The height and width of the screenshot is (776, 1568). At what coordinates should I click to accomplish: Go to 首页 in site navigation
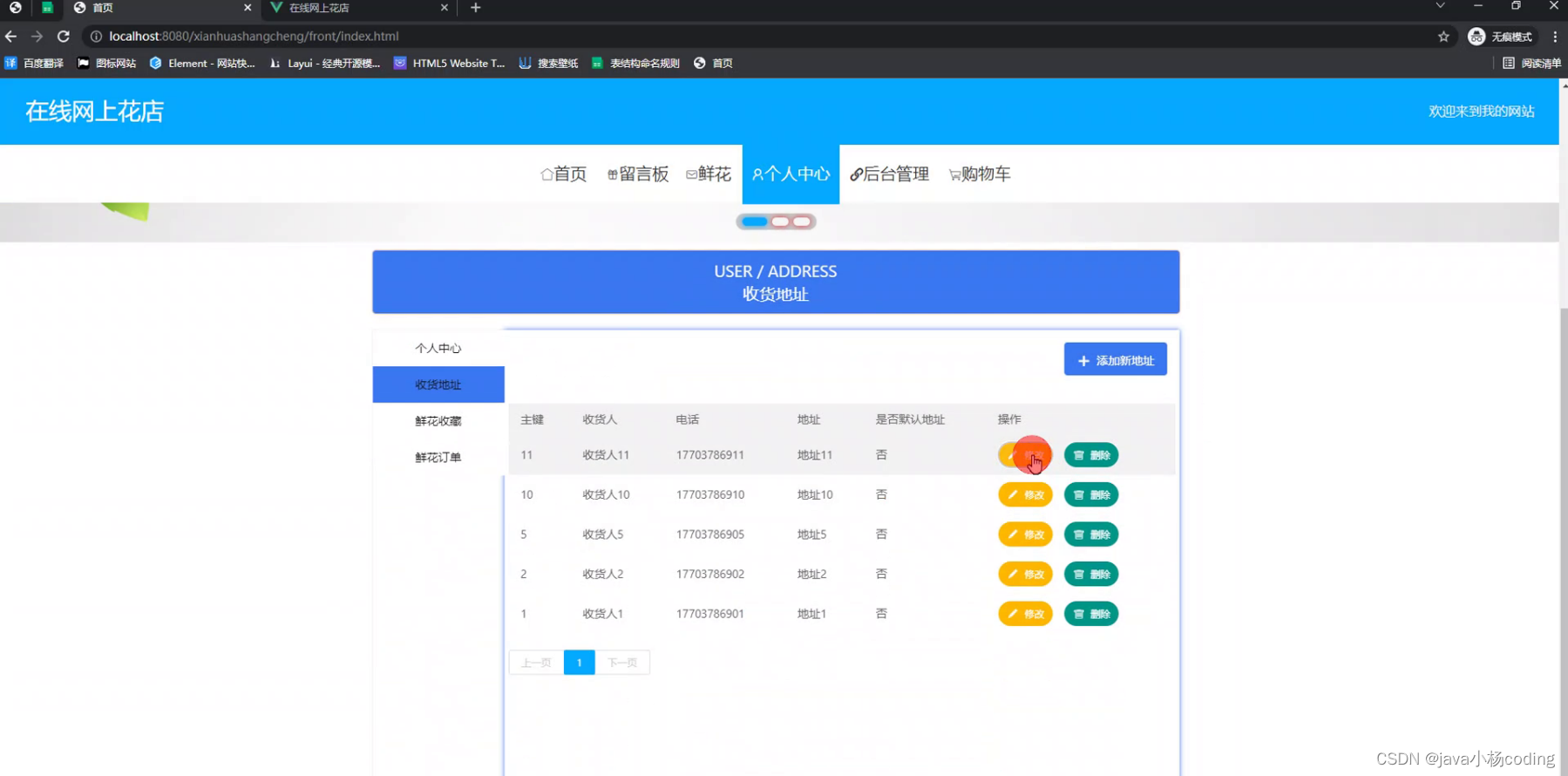(x=564, y=174)
